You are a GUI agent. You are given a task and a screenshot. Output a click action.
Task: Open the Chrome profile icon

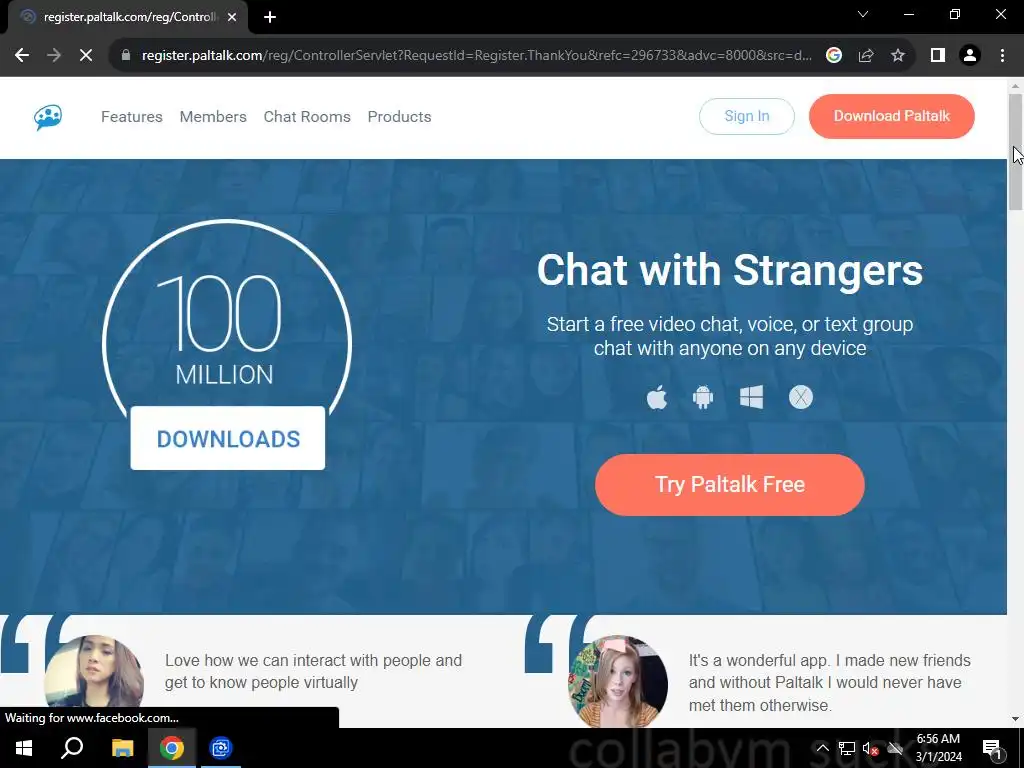click(x=970, y=56)
